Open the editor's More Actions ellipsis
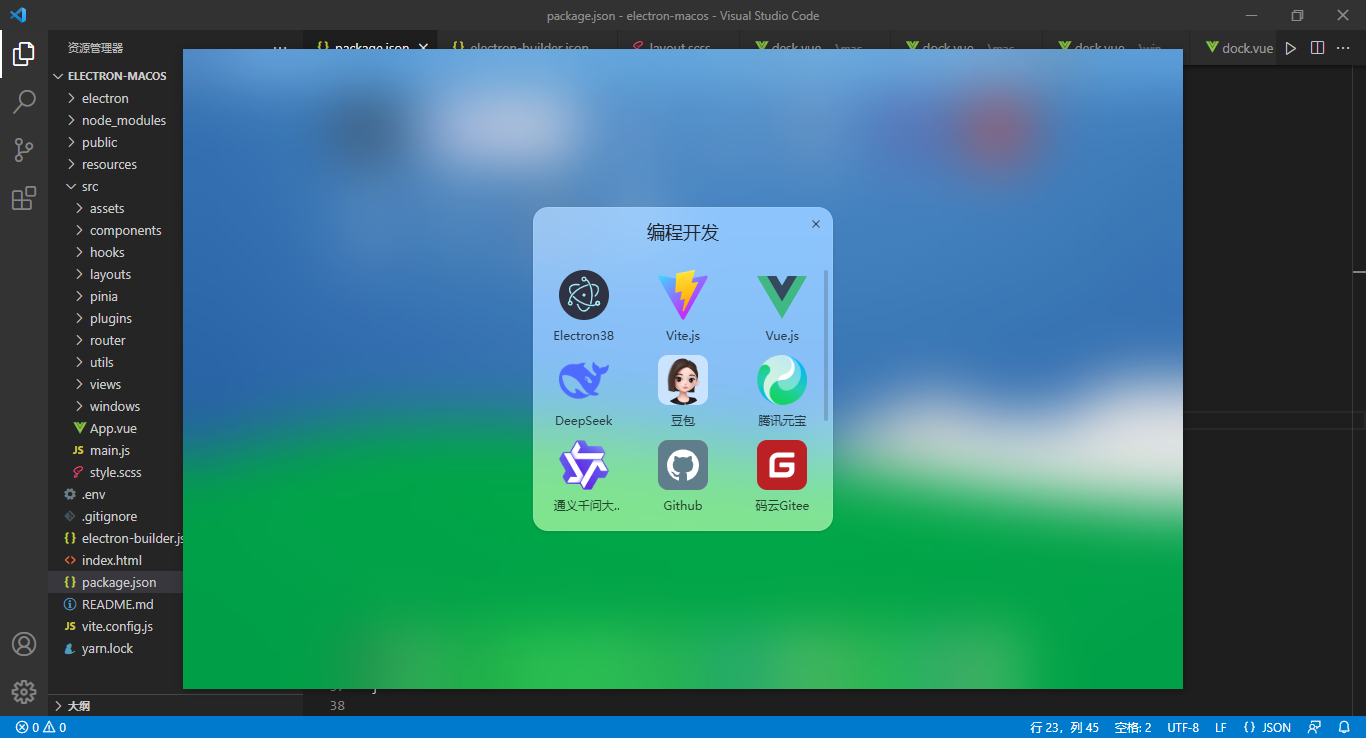The image size is (1366, 738). tap(1343, 48)
